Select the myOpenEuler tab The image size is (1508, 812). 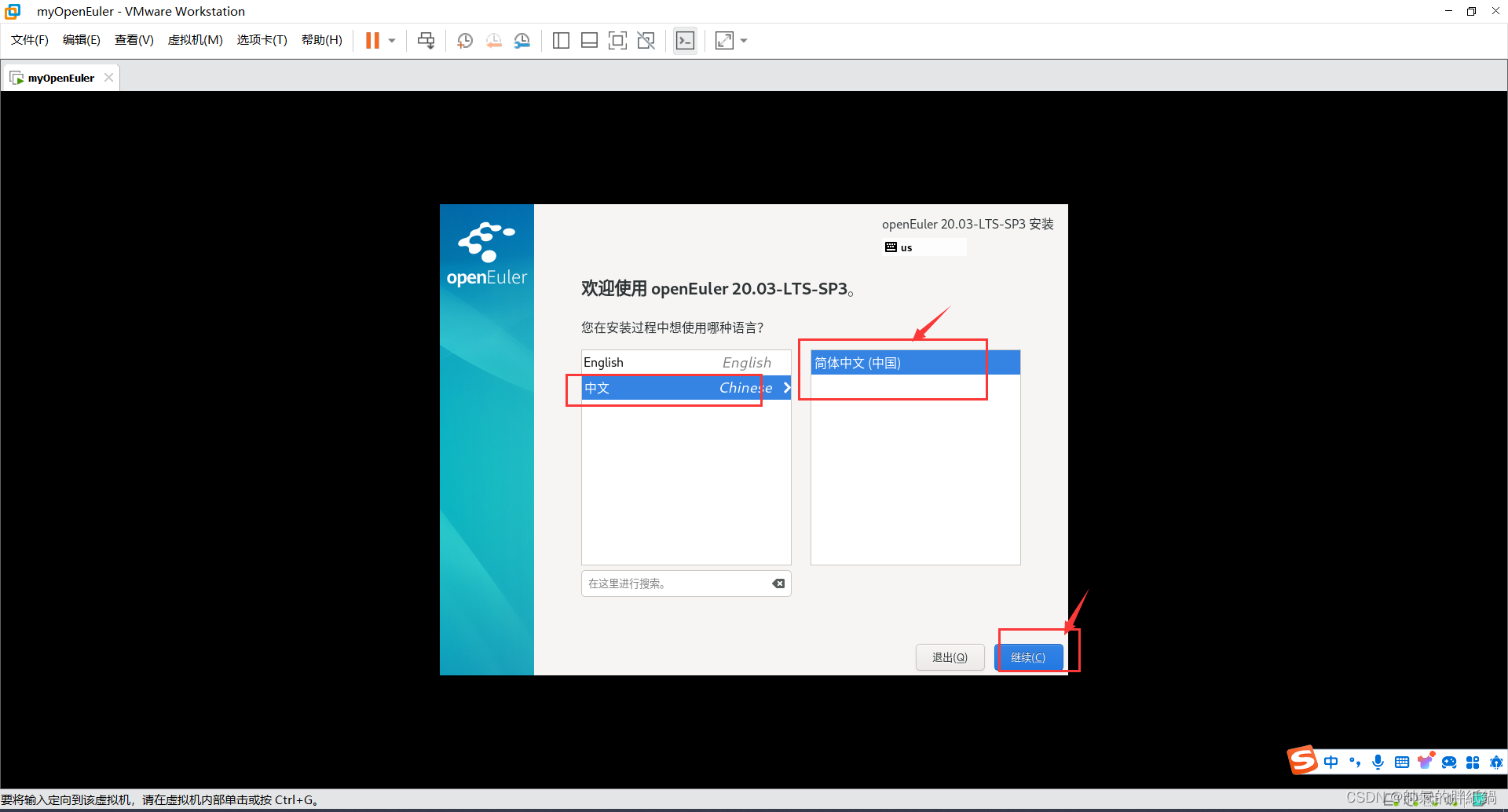click(x=60, y=78)
